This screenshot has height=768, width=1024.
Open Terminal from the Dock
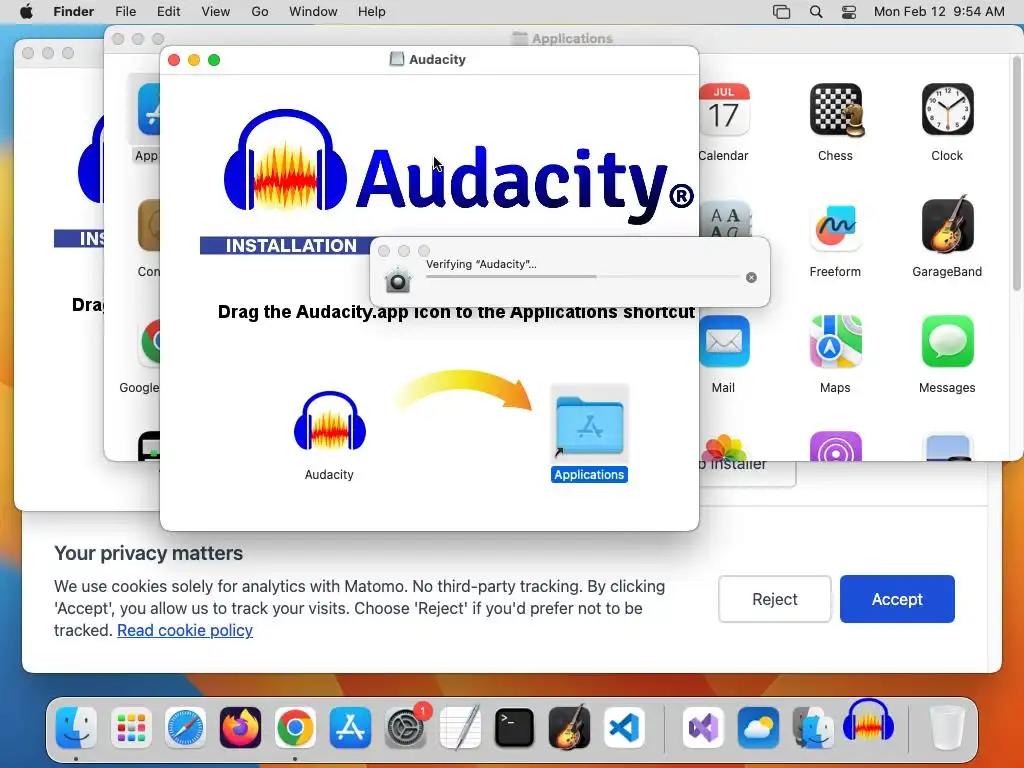[x=515, y=727]
